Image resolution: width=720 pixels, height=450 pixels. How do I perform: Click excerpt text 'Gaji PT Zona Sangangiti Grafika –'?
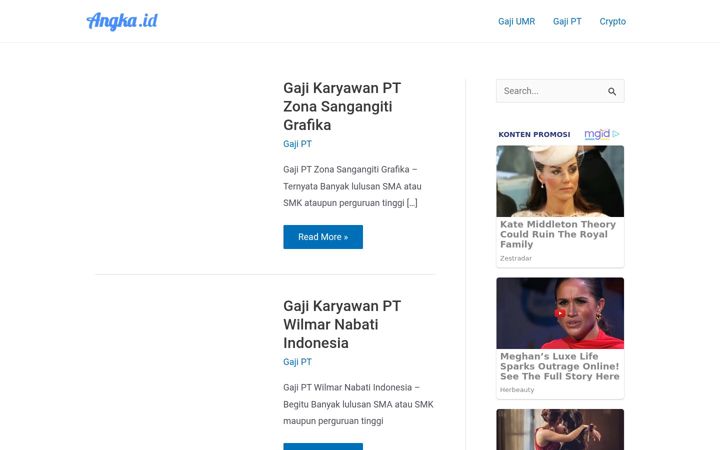[x=350, y=169]
